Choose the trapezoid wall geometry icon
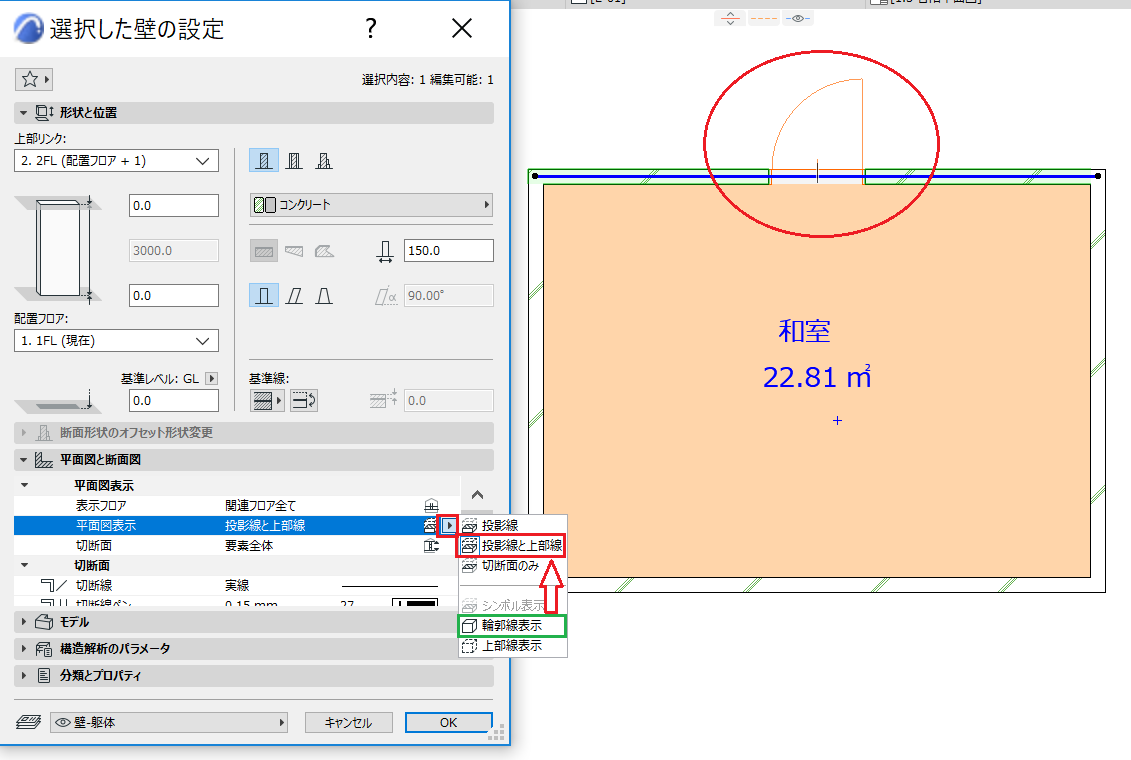This screenshot has width=1131, height=760. tap(294, 251)
